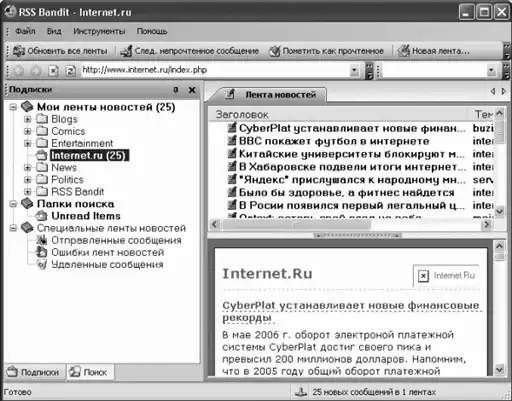Close the Подписки panel
512x401 pixels.
pyautogui.click(x=192, y=90)
